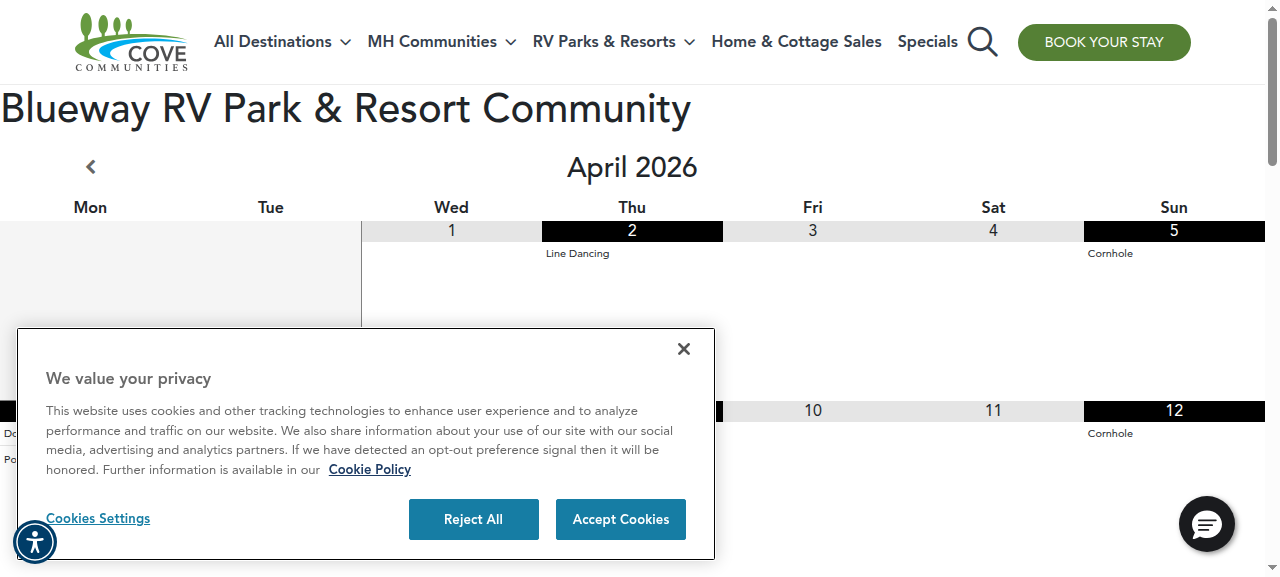Image resolution: width=1280 pixels, height=577 pixels.
Task: Click the BOOK YOUR STAY button
Action: pyautogui.click(x=1104, y=42)
